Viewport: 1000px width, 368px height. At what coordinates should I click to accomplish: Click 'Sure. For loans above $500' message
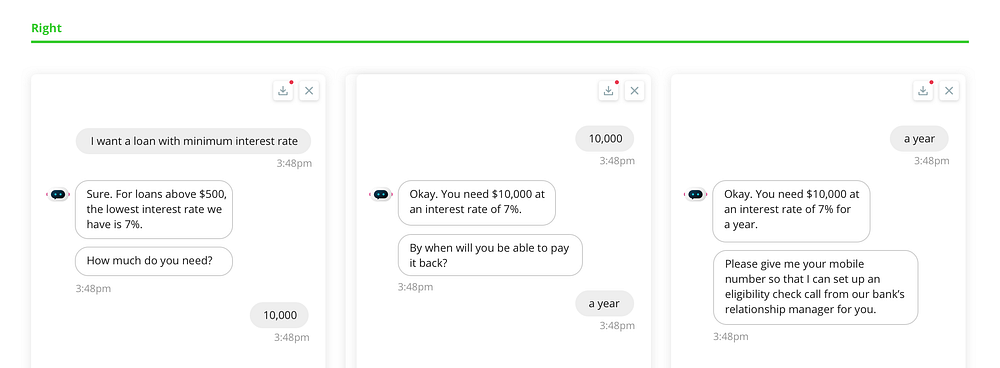(x=154, y=209)
